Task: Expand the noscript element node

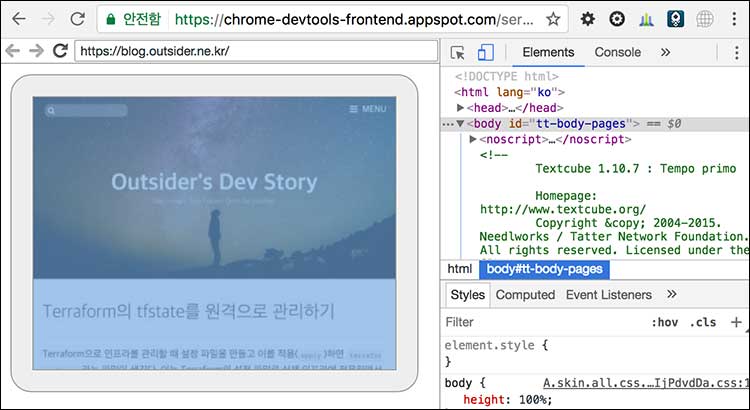Action: coord(473,139)
